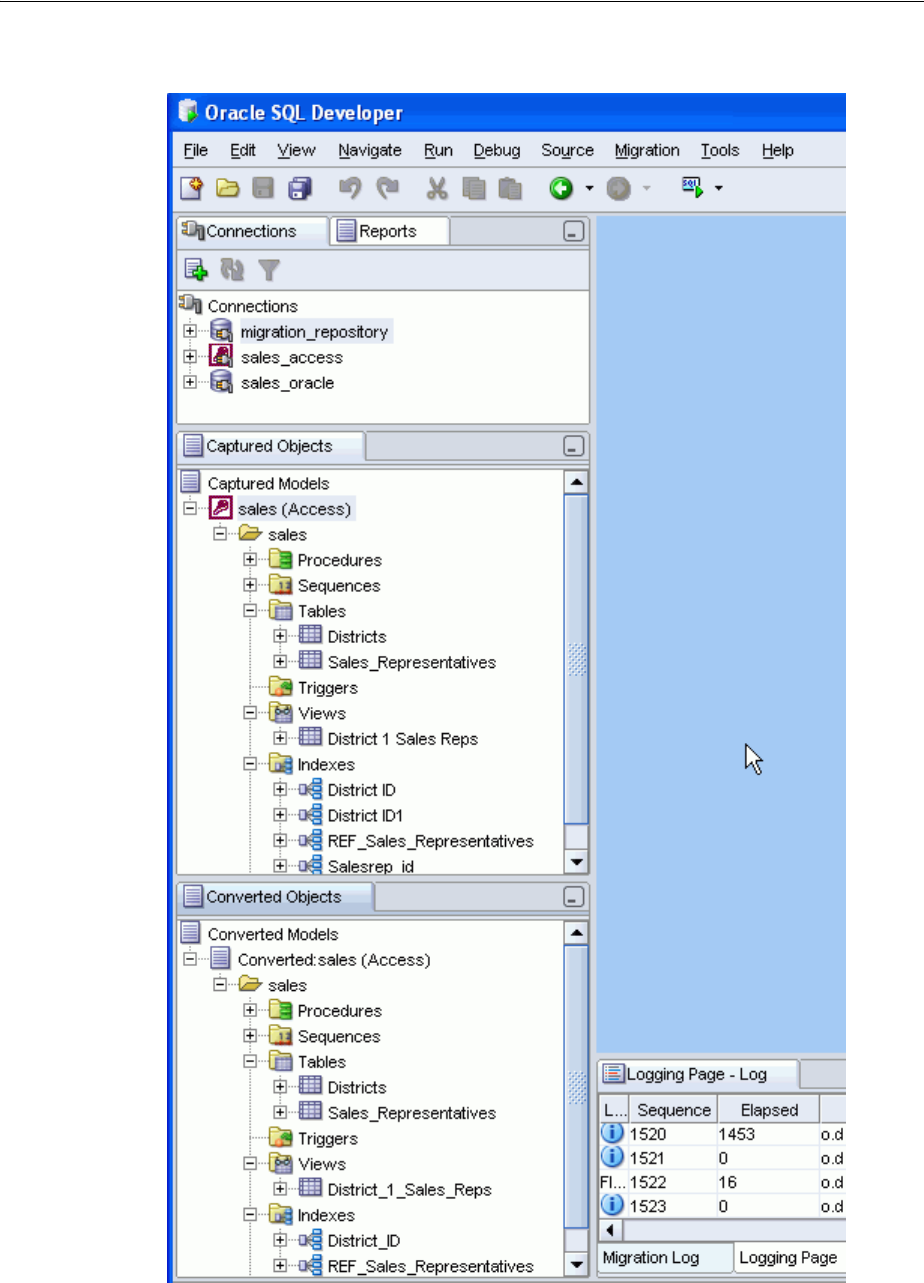Switch to the Migration Log tab
This screenshot has width=924, height=1283.
pyautogui.click(x=650, y=1258)
